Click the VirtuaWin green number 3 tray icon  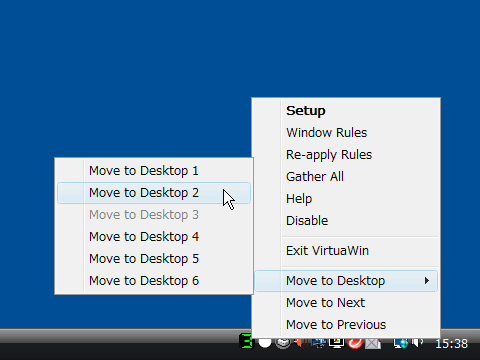247,342
